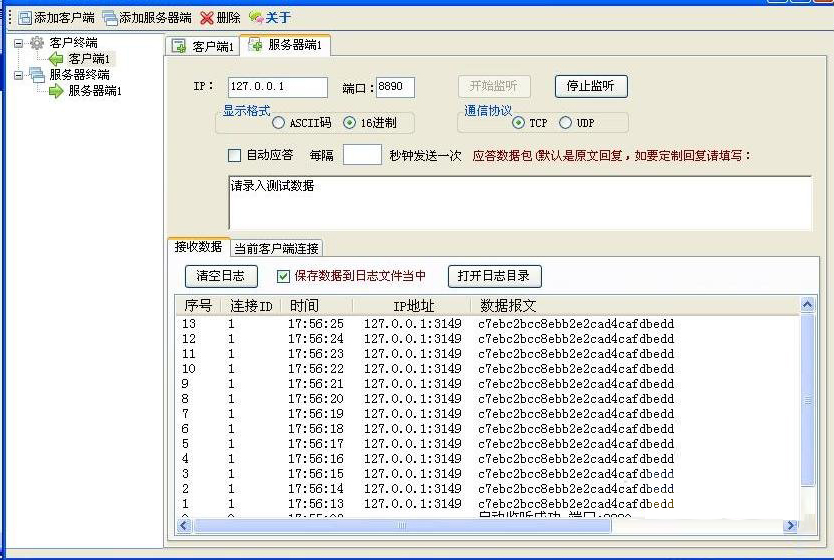834x560 pixels.
Task: Click the disabled 开始监听 button
Action: point(494,86)
